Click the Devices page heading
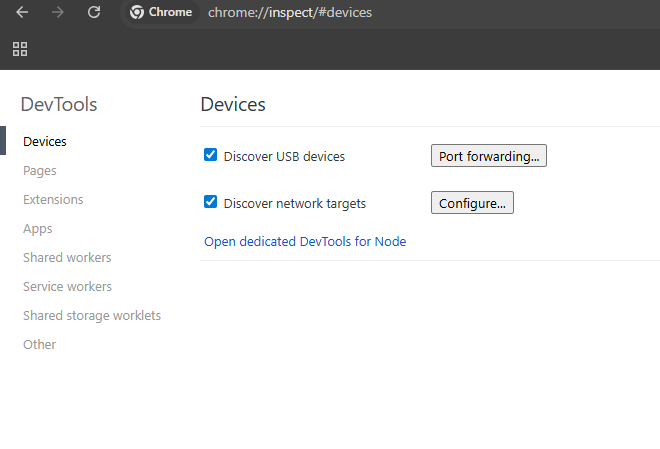 [x=233, y=104]
